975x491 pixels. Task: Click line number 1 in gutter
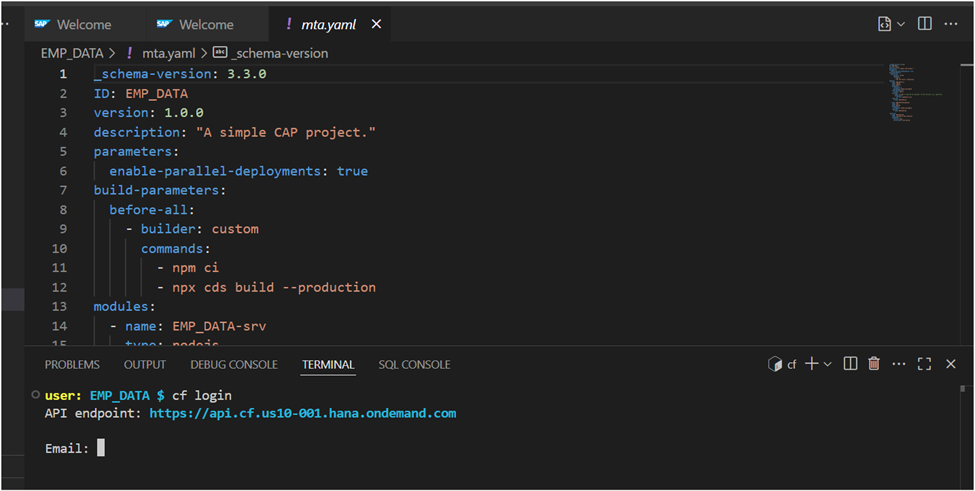[63, 74]
